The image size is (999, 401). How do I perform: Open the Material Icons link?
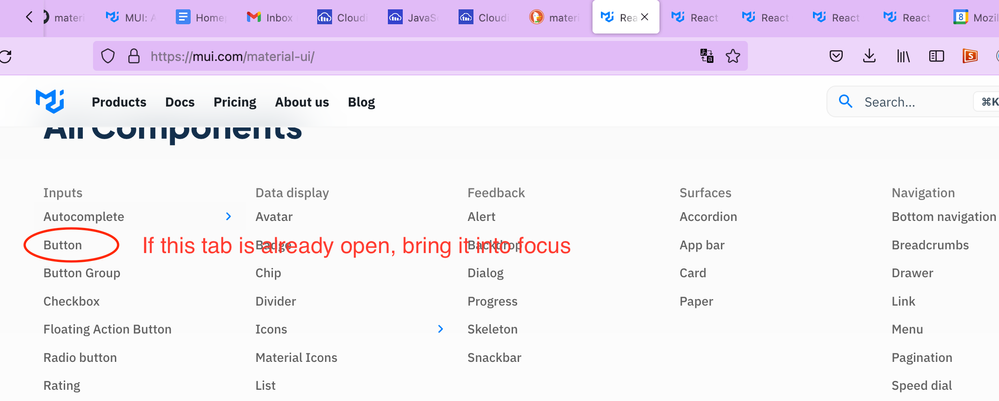296,357
